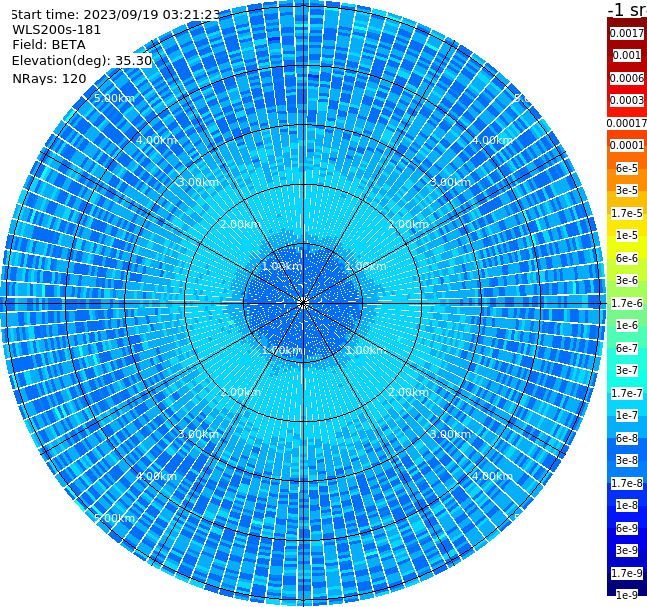Click the -1 sr units title above the colorbar
Viewport: 647px width, 607px height.
tap(627, 10)
